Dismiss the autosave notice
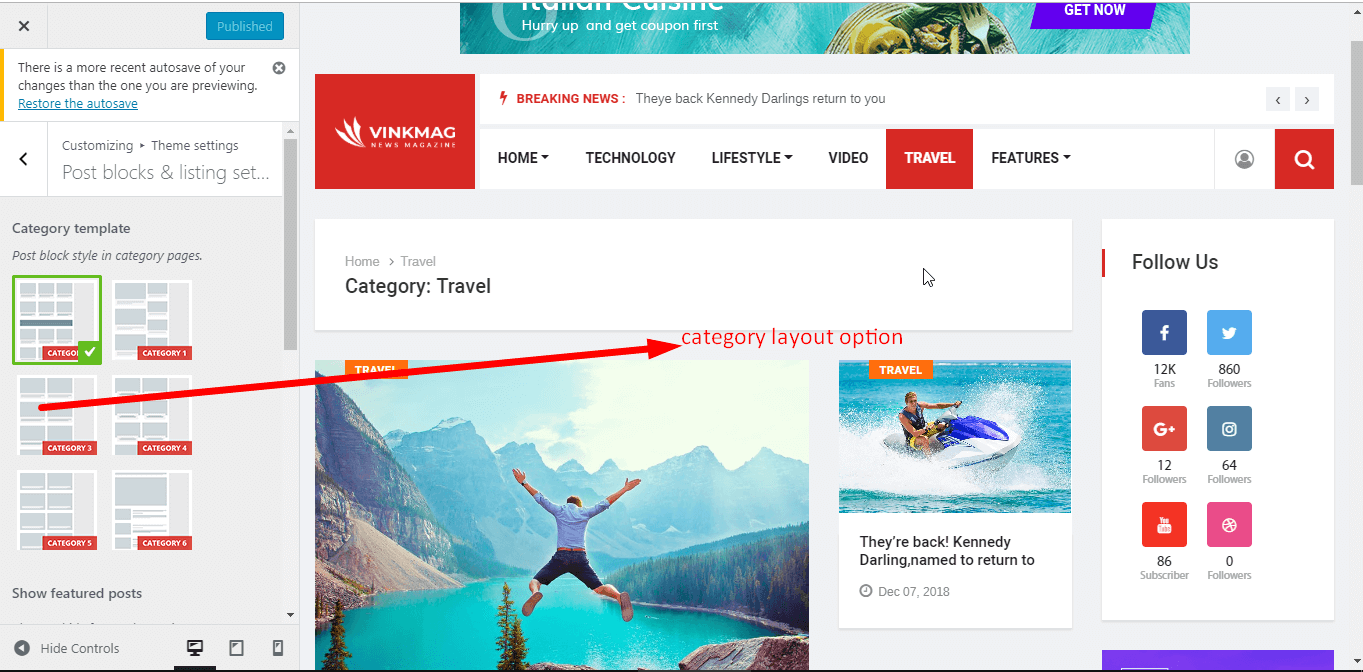 [279, 68]
